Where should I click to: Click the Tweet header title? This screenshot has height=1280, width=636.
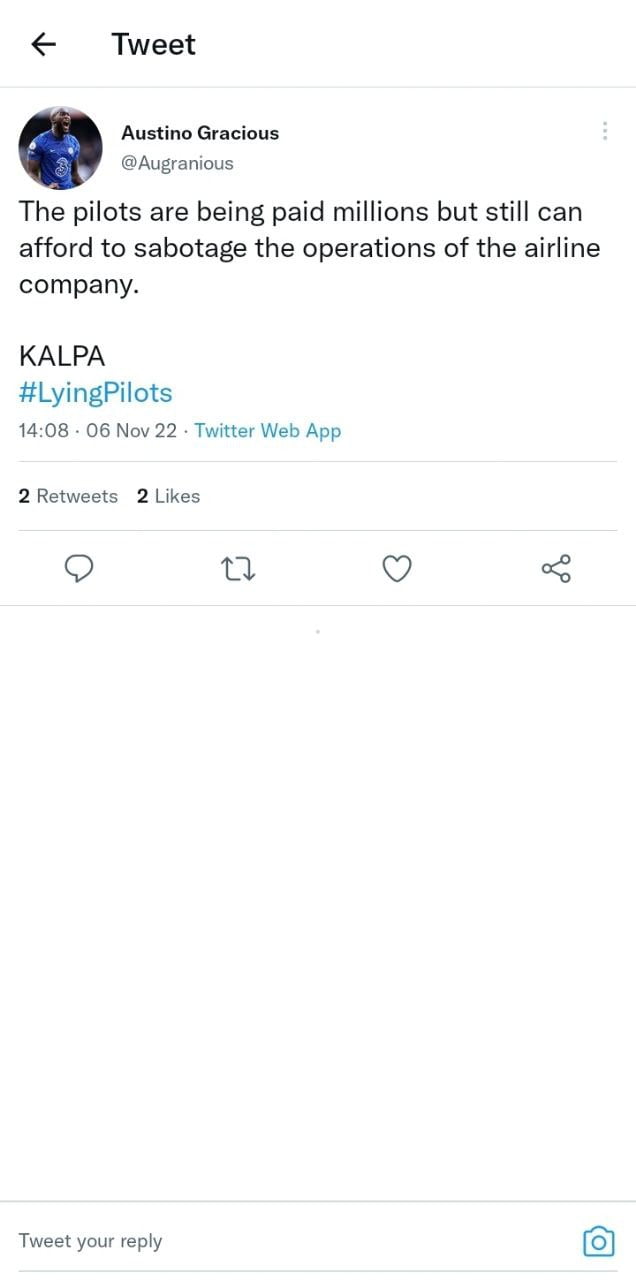(x=153, y=45)
